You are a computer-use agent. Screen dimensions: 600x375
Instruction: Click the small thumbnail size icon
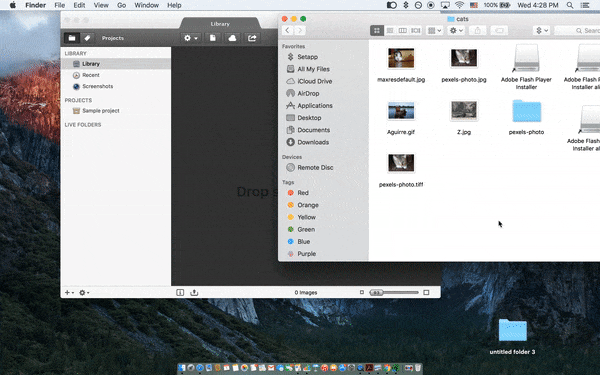pos(362,292)
